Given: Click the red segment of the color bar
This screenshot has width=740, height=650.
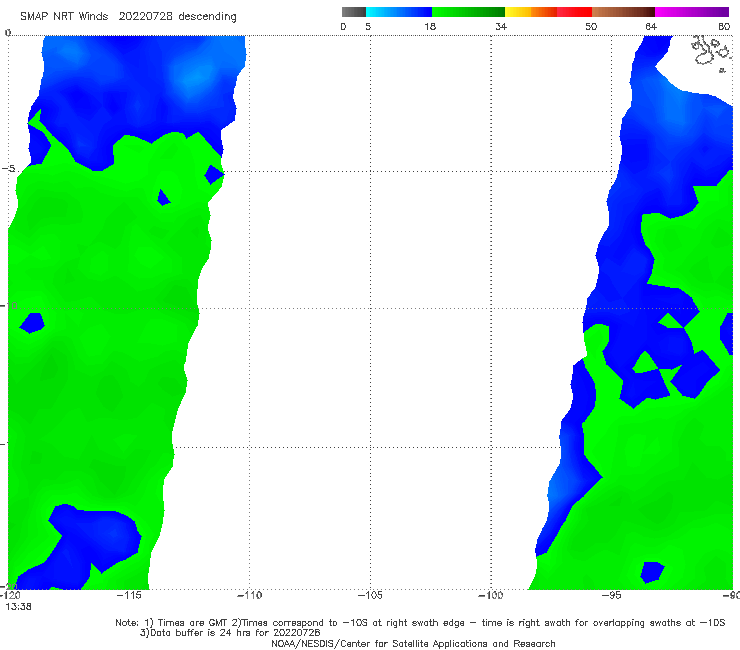Looking at the screenshot, I should coord(574,12).
